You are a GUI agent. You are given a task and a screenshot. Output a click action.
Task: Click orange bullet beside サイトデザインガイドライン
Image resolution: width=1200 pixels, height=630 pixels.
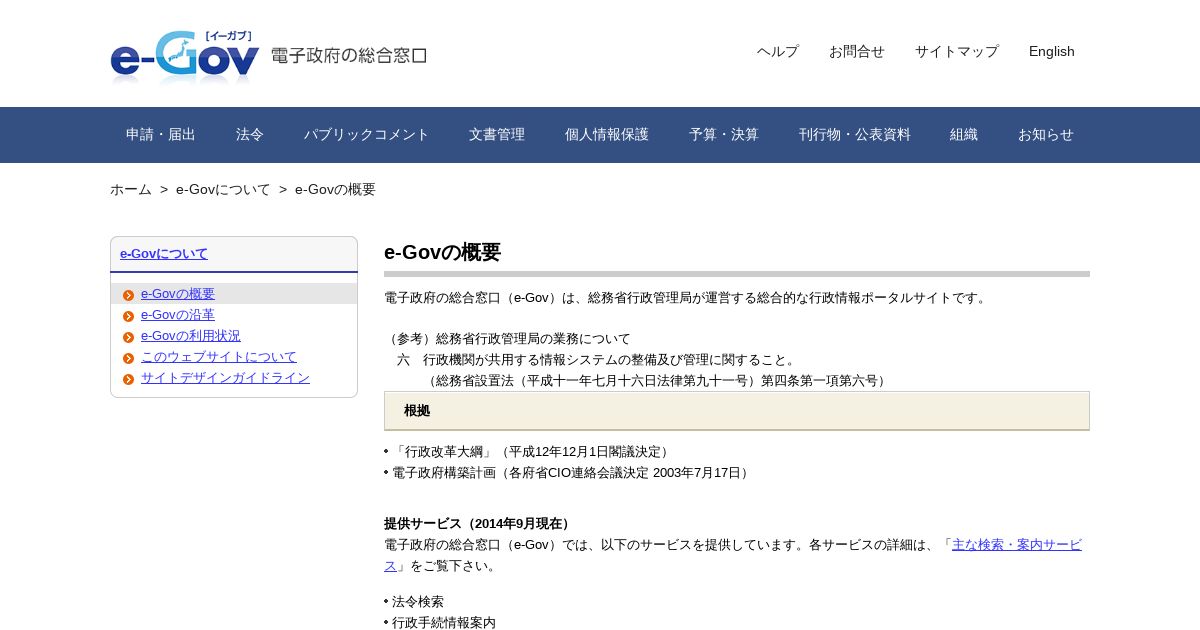[x=128, y=379]
